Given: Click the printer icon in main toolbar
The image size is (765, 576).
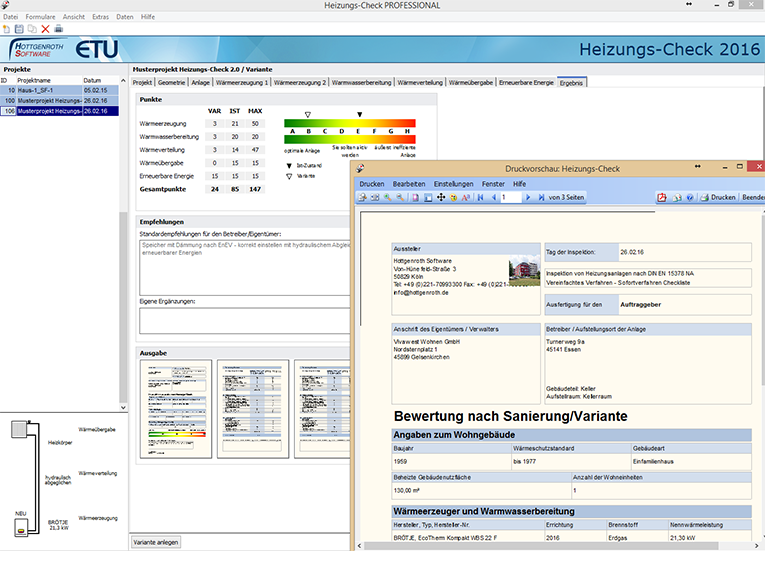Looking at the screenshot, I should click(58, 29).
